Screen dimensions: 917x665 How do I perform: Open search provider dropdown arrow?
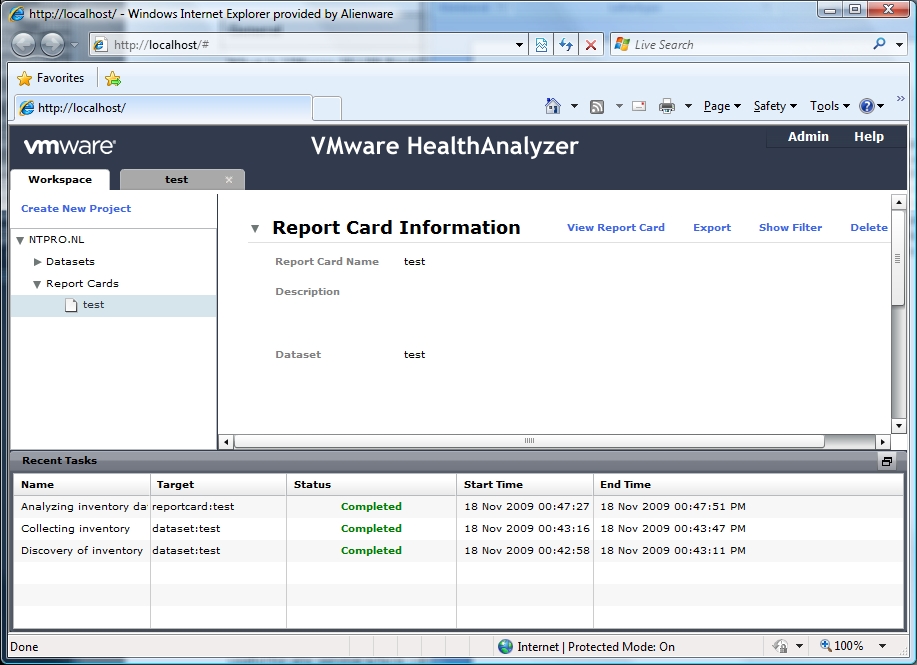(x=899, y=44)
